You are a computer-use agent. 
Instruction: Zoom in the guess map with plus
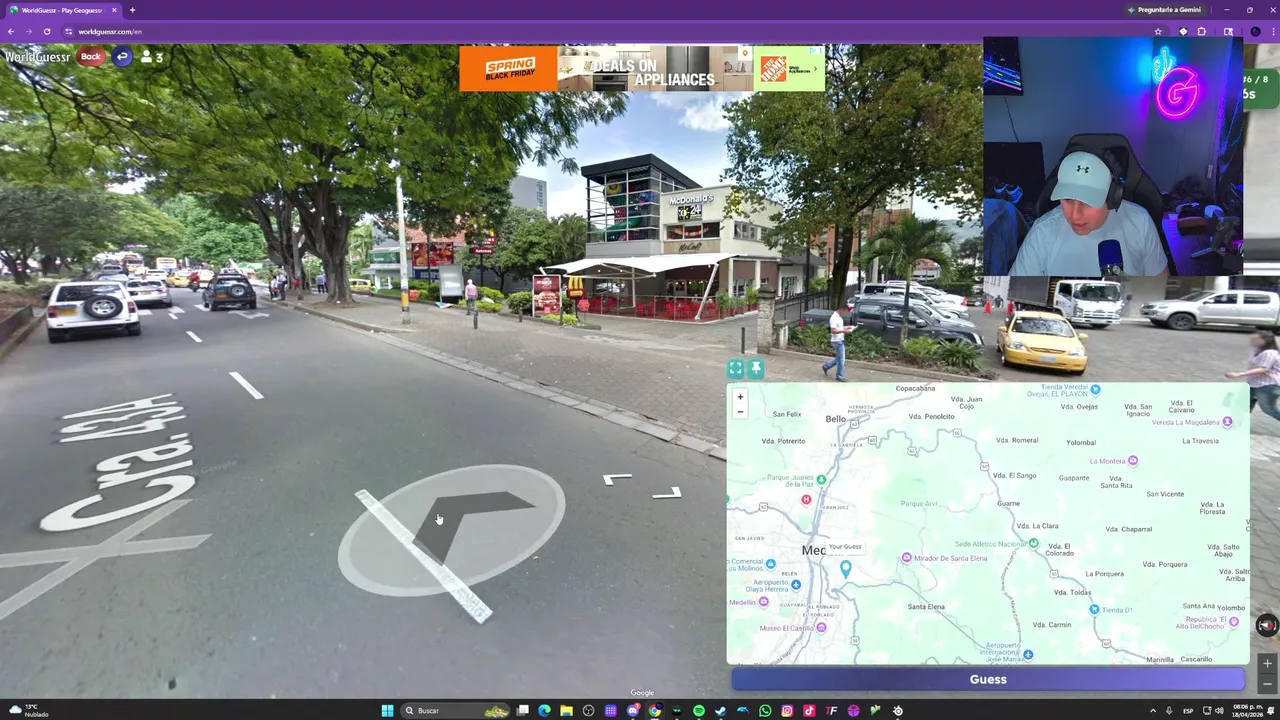(740, 397)
